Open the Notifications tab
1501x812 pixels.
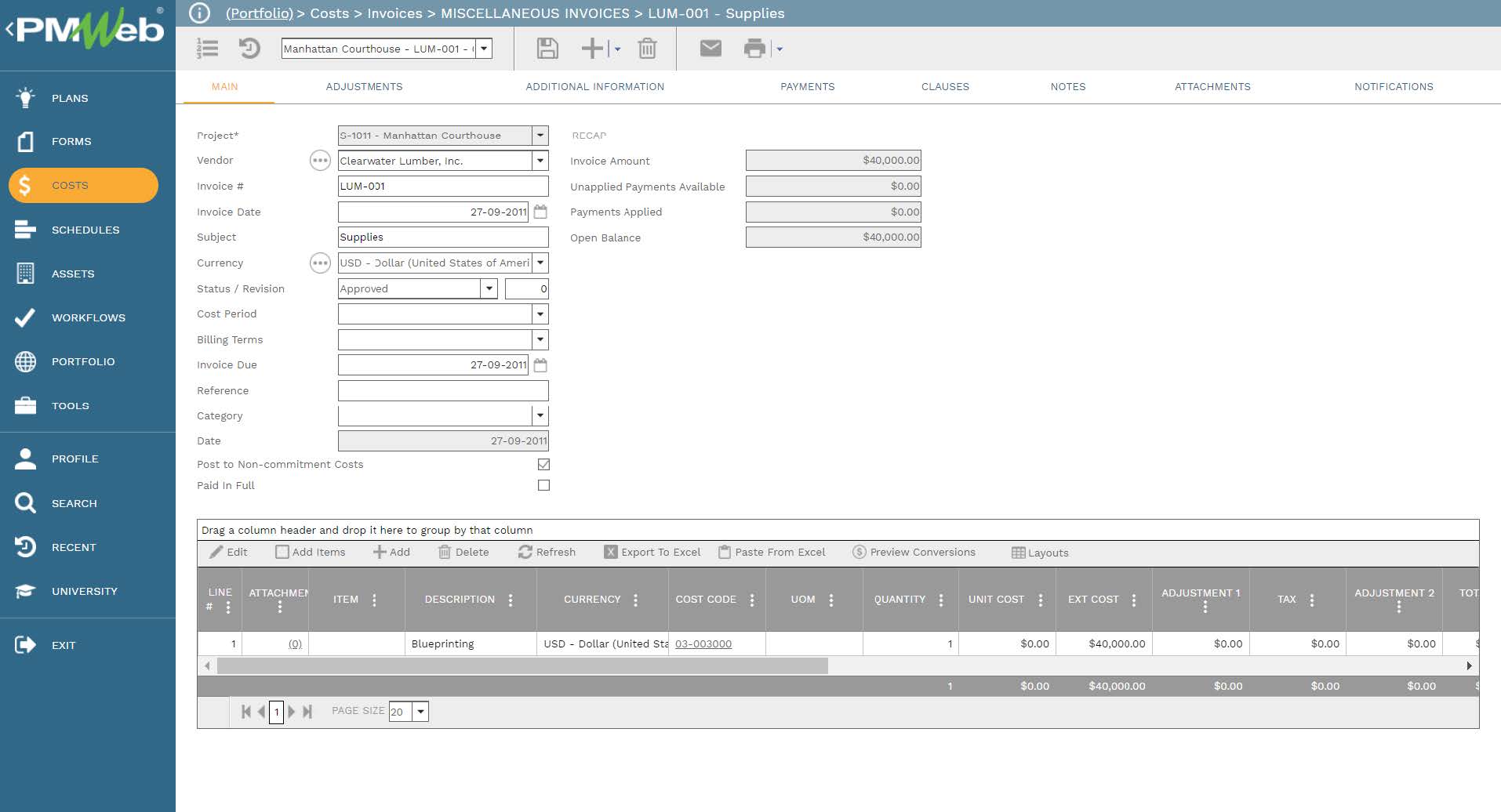[1394, 87]
